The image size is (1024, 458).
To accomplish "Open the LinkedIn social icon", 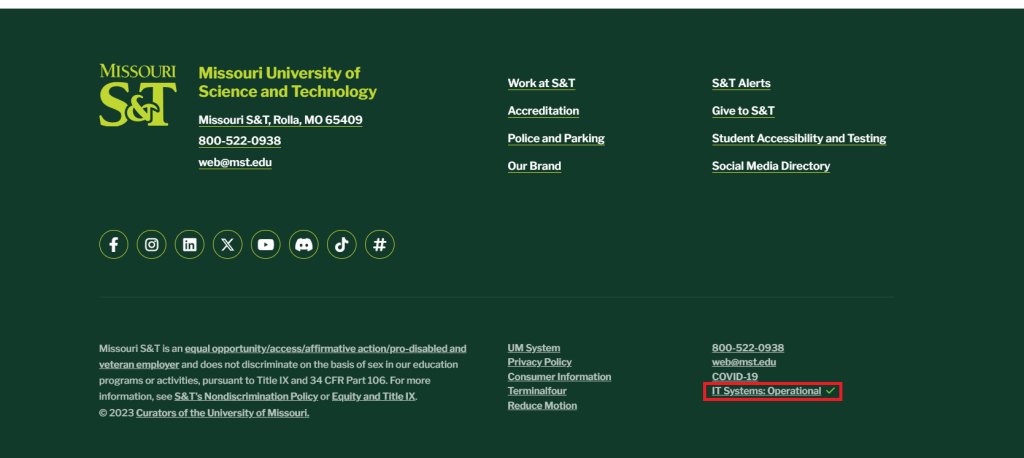I will pyautogui.click(x=189, y=244).
